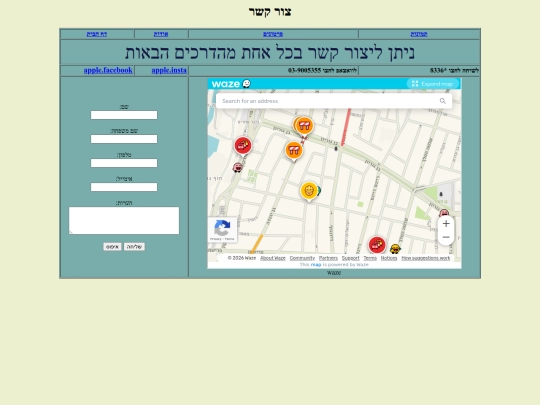The width and height of the screenshot is (540, 405).
Task: Zoom out with the map minus button
Action: pos(446,237)
